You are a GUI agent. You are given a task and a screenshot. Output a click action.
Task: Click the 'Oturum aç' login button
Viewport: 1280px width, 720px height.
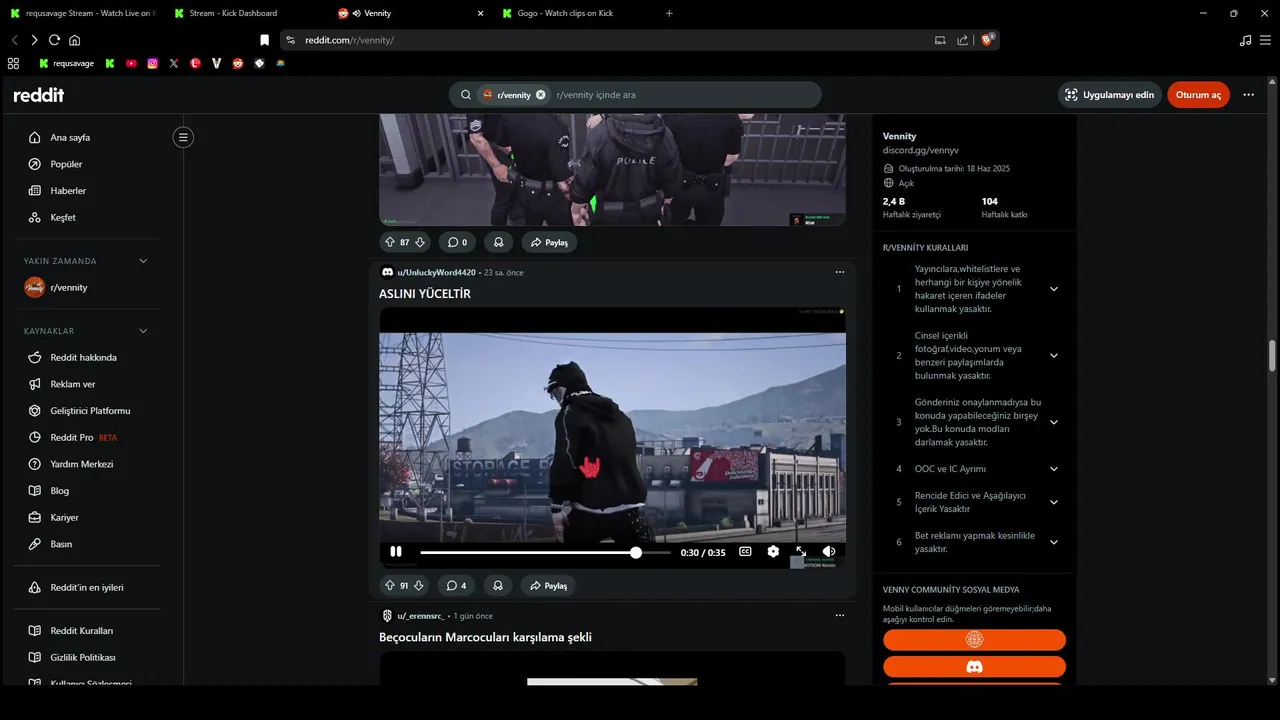pos(1198,95)
